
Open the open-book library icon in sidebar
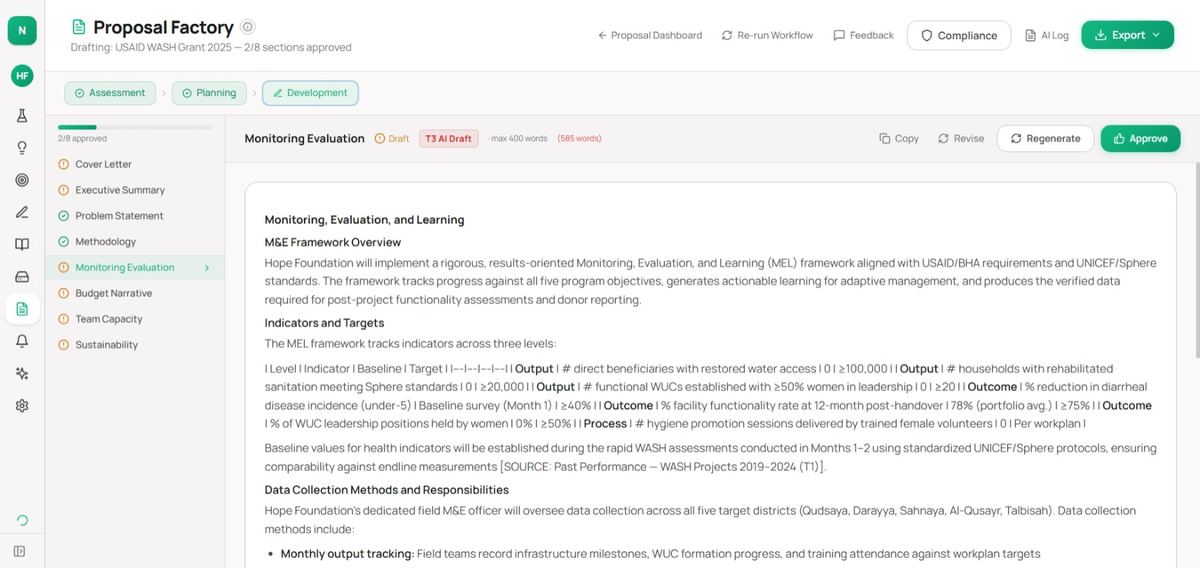(22, 244)
